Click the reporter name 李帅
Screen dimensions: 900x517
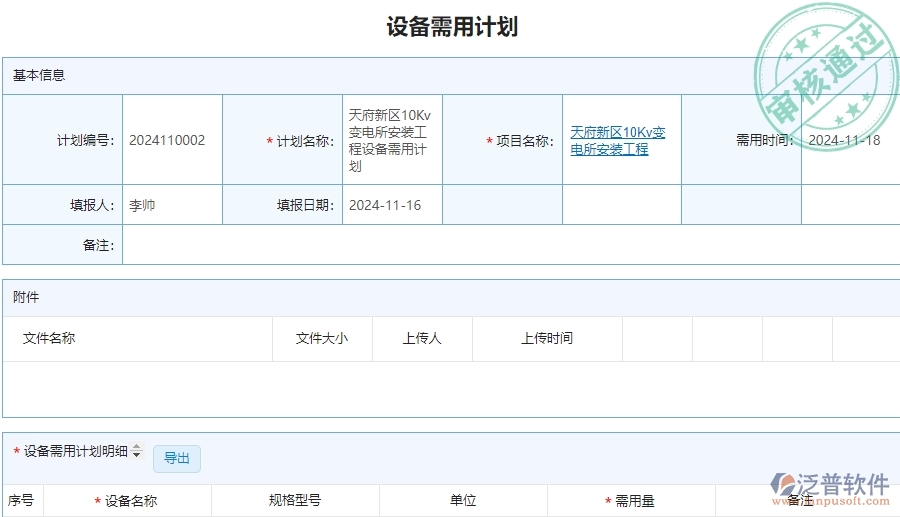coord(142,205)
